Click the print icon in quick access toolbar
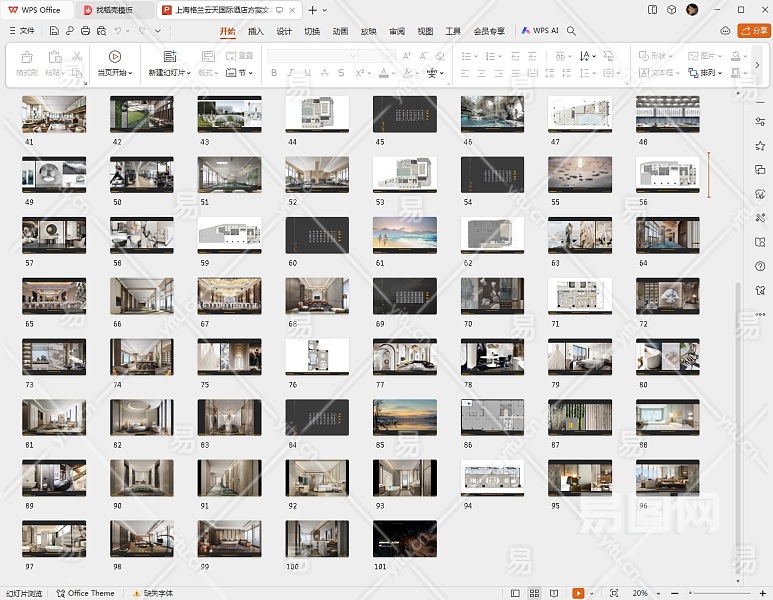The width and height of the screenshot is (773, 600). [86, 31]
